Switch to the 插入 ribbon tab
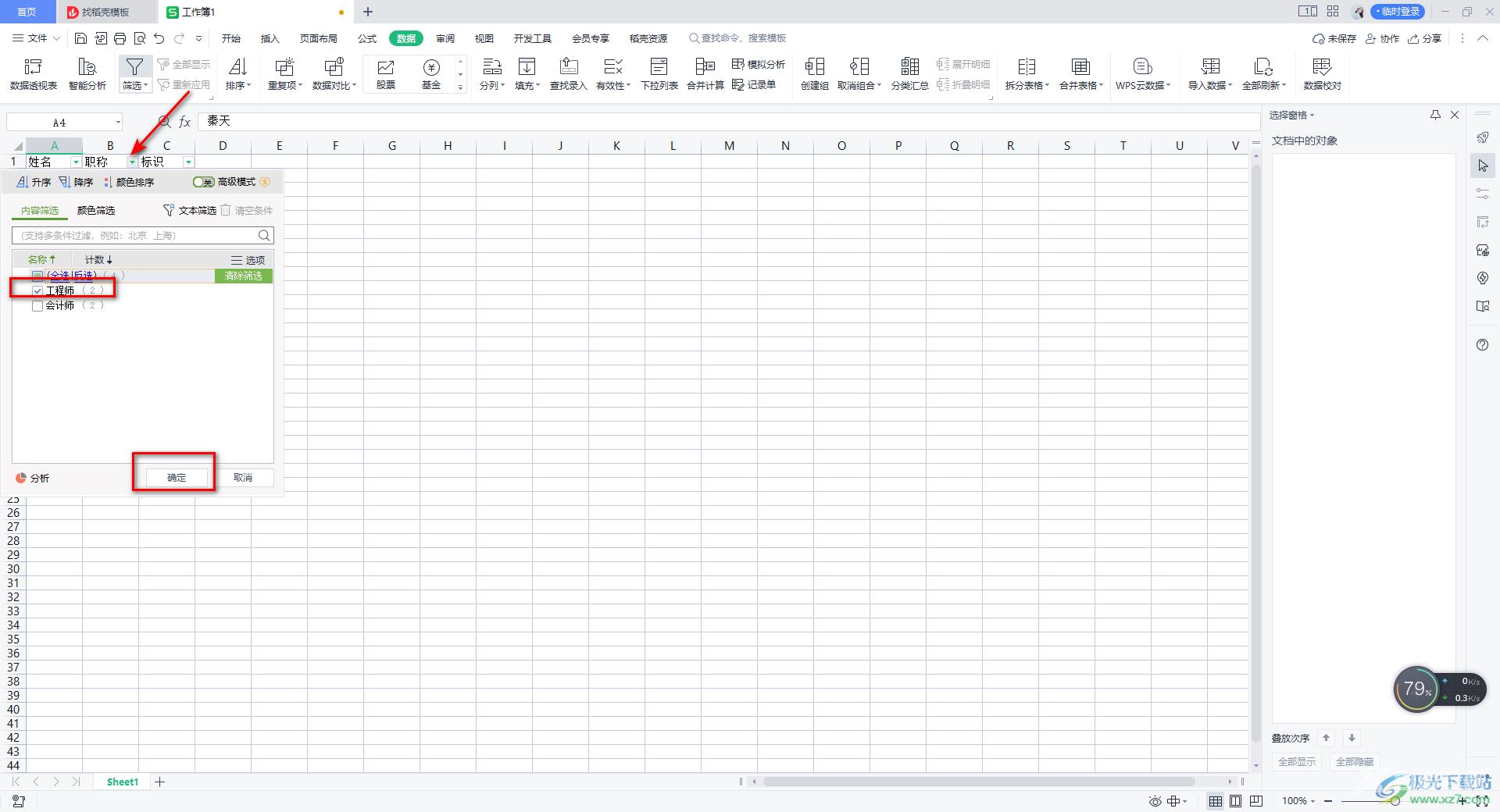1500x812 pixels. point(270,38)
